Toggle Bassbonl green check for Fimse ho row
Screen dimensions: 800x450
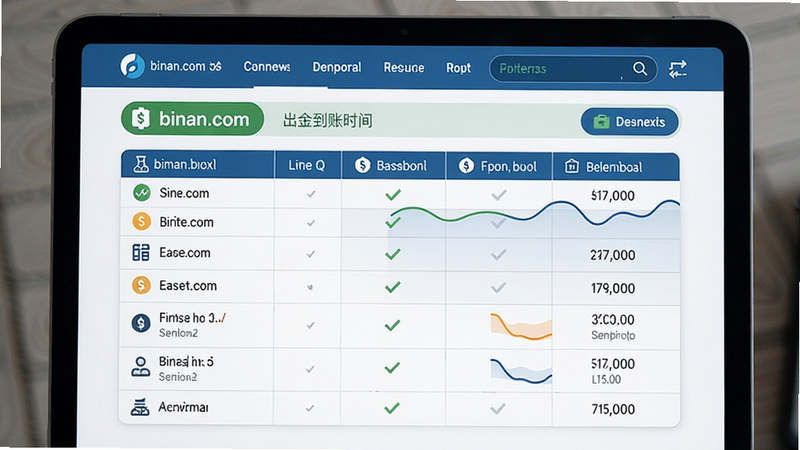[x=392, y=325]
